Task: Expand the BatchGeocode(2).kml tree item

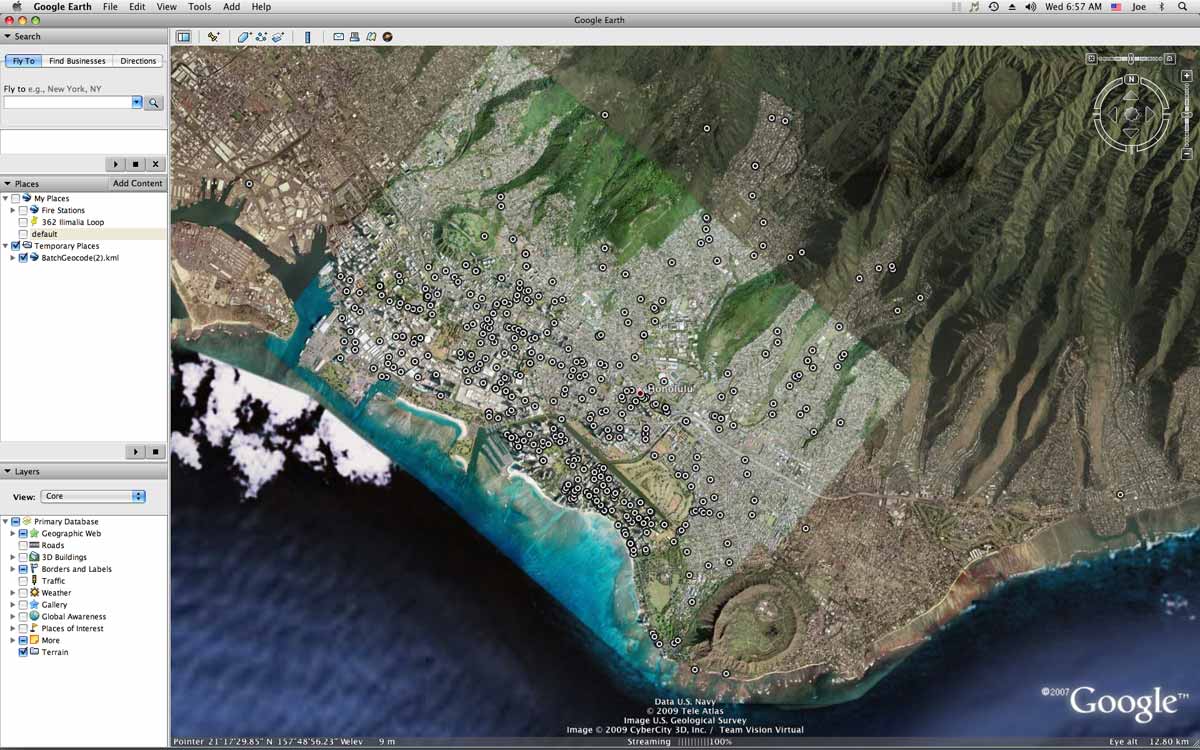Action: point(13,258)
